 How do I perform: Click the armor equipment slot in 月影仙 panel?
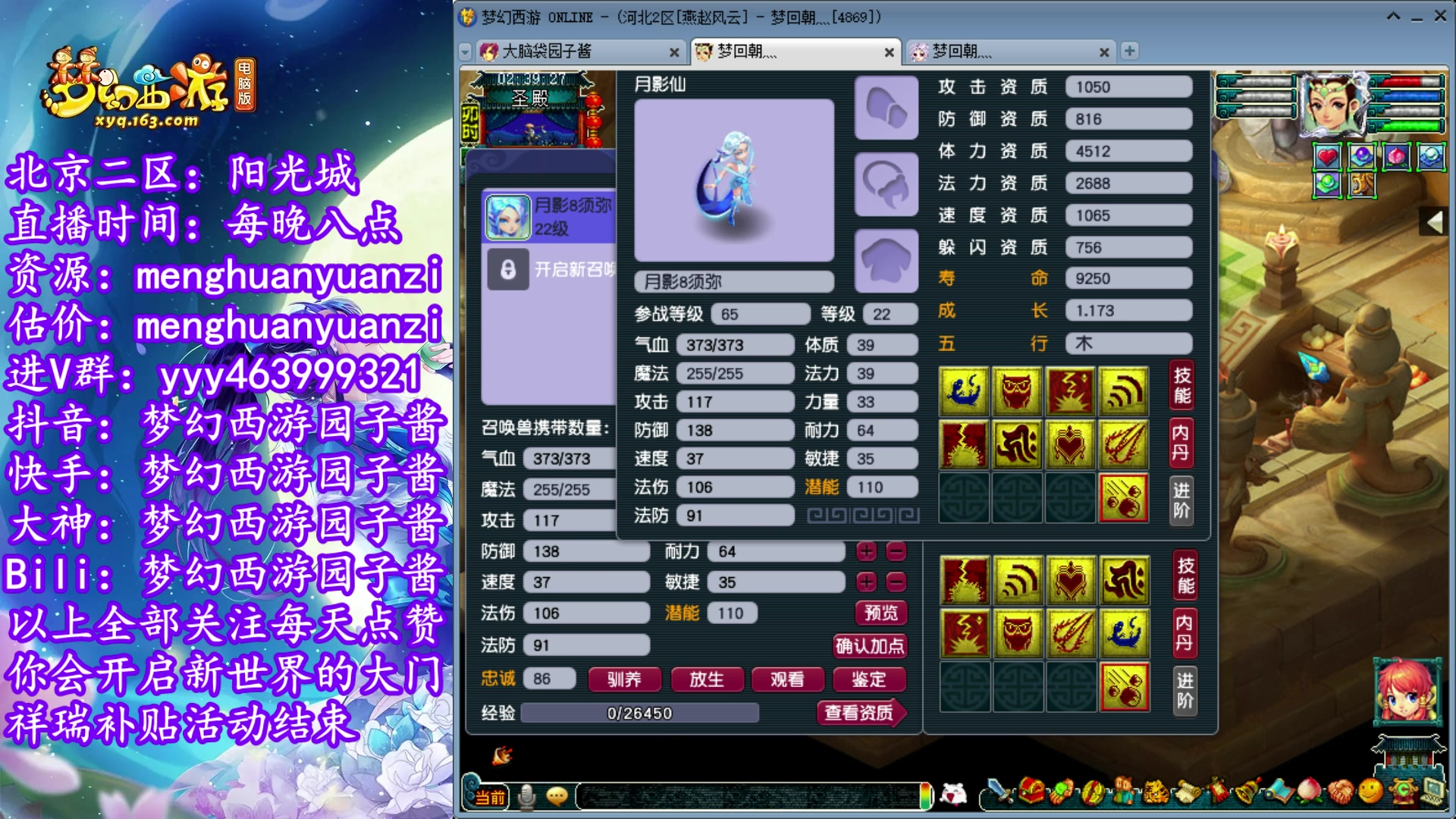[x=886, y=262]
